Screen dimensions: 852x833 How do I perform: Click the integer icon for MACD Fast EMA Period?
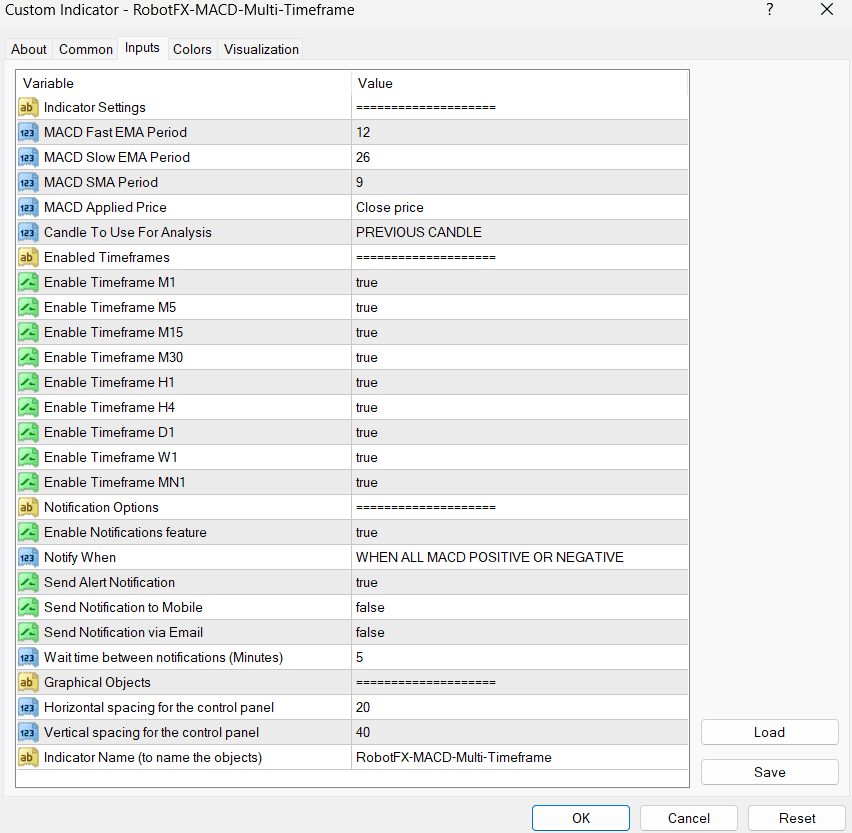28,132
